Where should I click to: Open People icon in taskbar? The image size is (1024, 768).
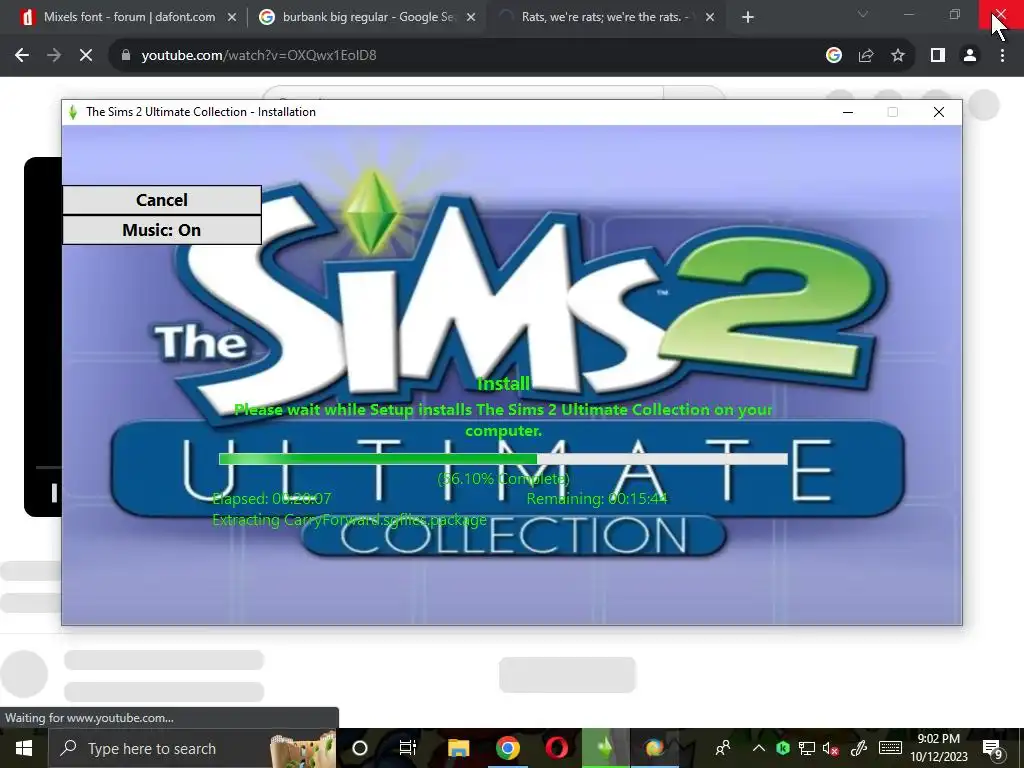[723, 748]
